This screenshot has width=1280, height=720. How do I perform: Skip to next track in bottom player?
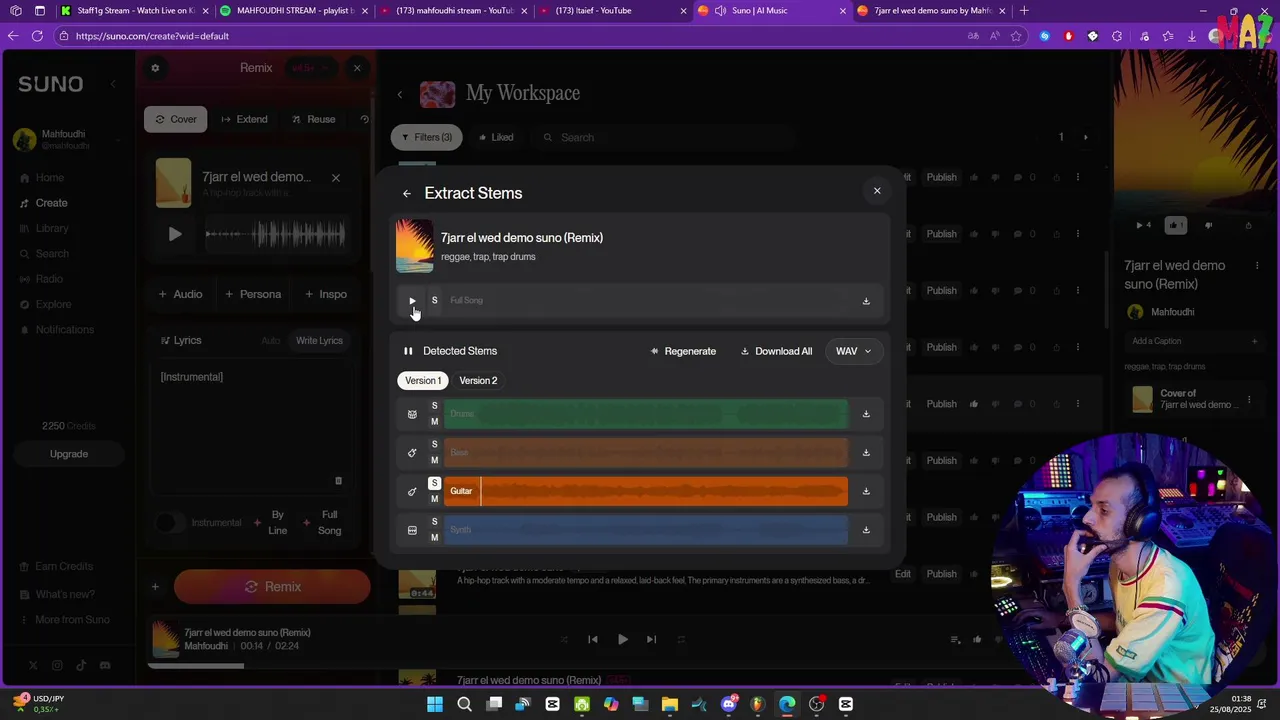[652, 640]
